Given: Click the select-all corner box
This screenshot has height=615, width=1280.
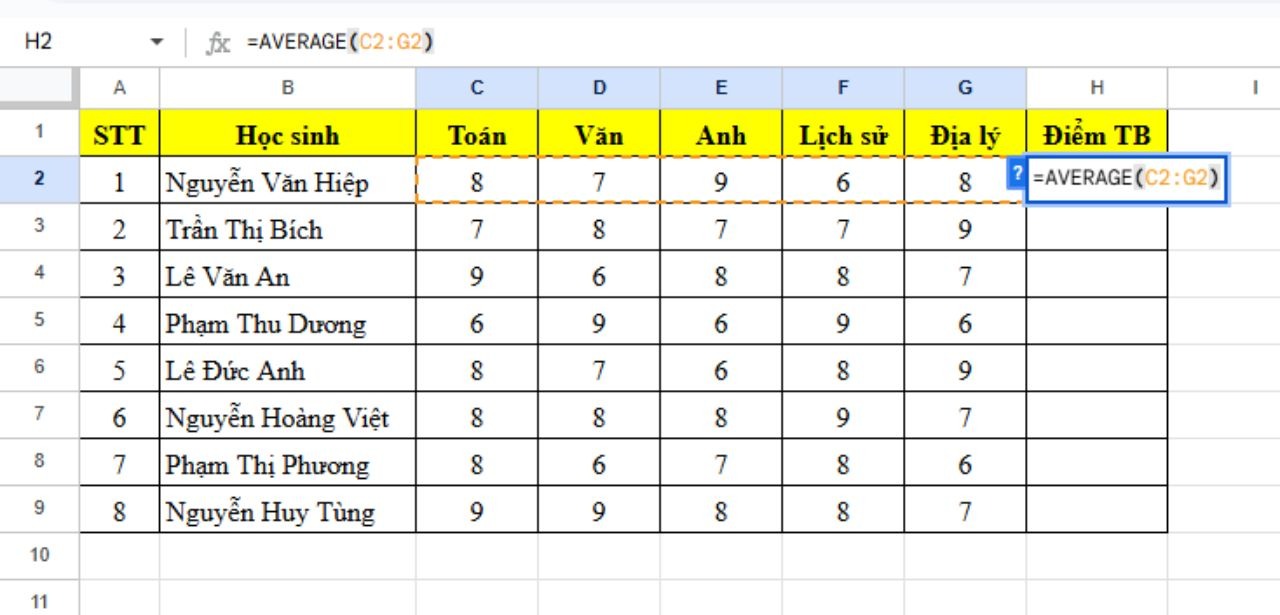Looking at the screenshot, I should (x=39, y=88).
